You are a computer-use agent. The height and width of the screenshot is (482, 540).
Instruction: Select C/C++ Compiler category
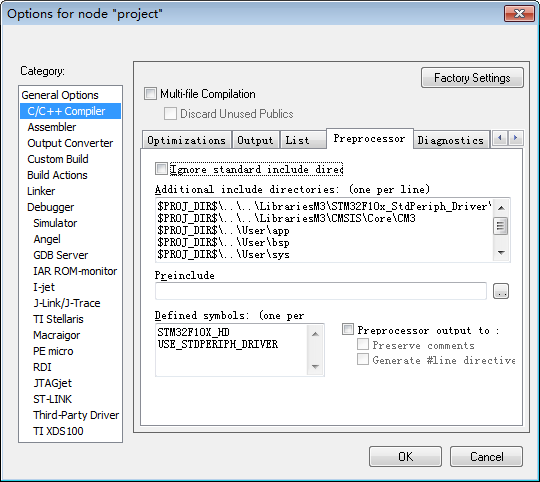70,111
